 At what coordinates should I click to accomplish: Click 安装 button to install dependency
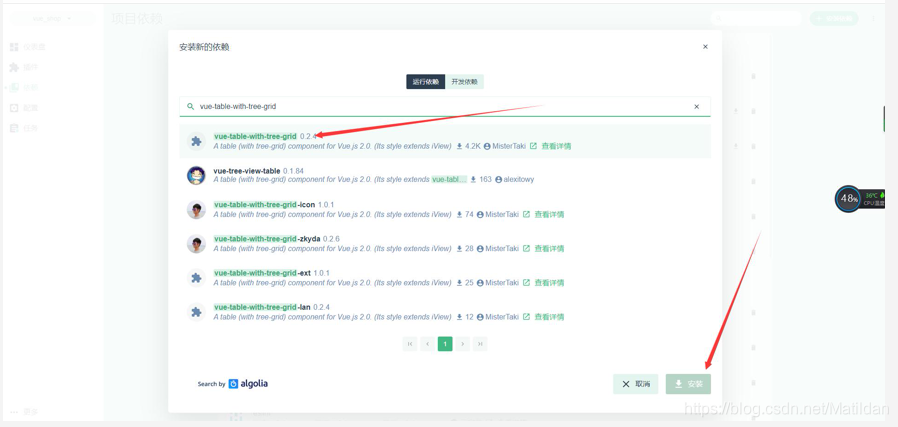(x=688, y=384)
